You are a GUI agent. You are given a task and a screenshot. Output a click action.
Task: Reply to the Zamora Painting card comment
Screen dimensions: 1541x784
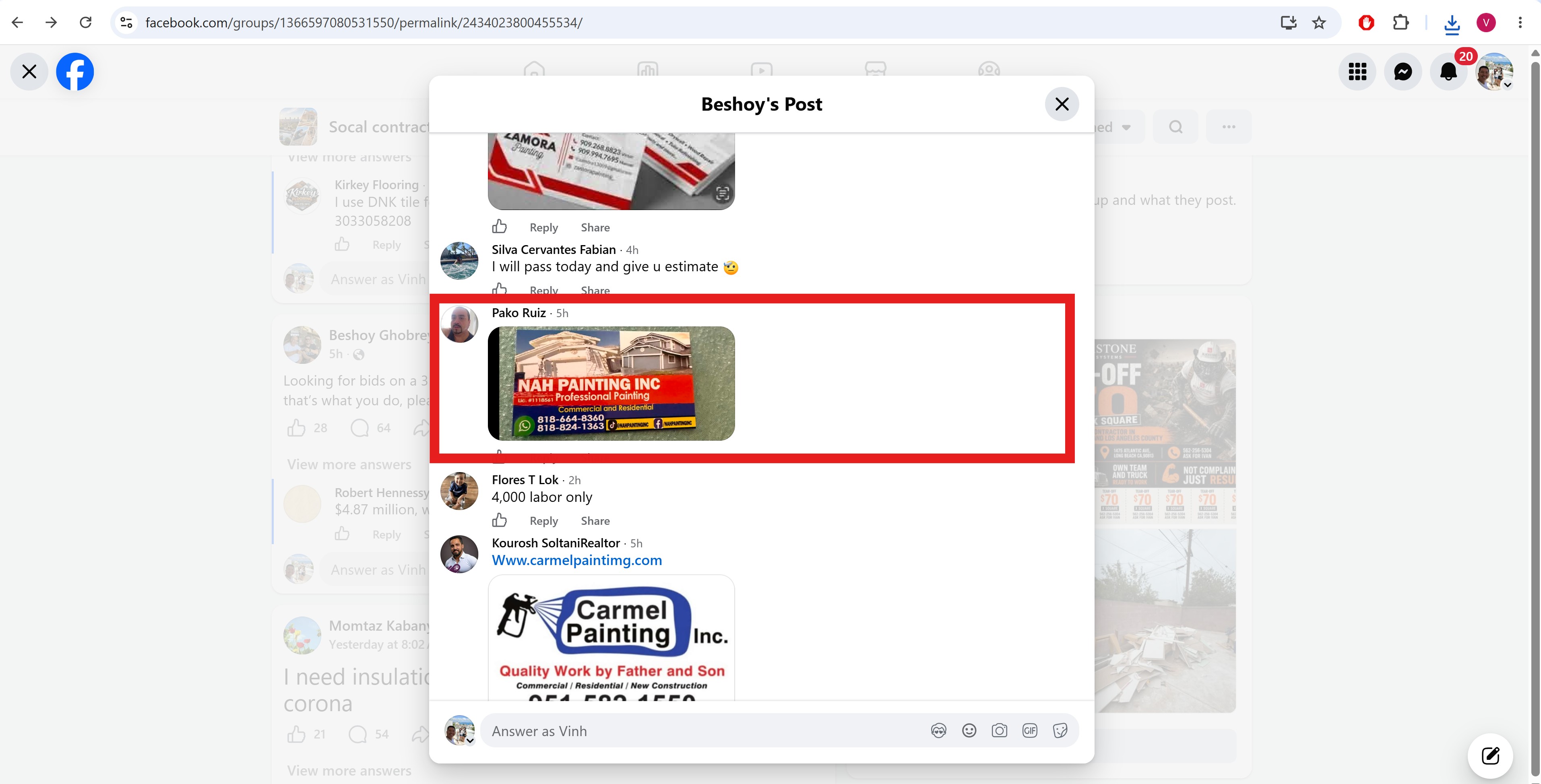click(x=544, y=227)
